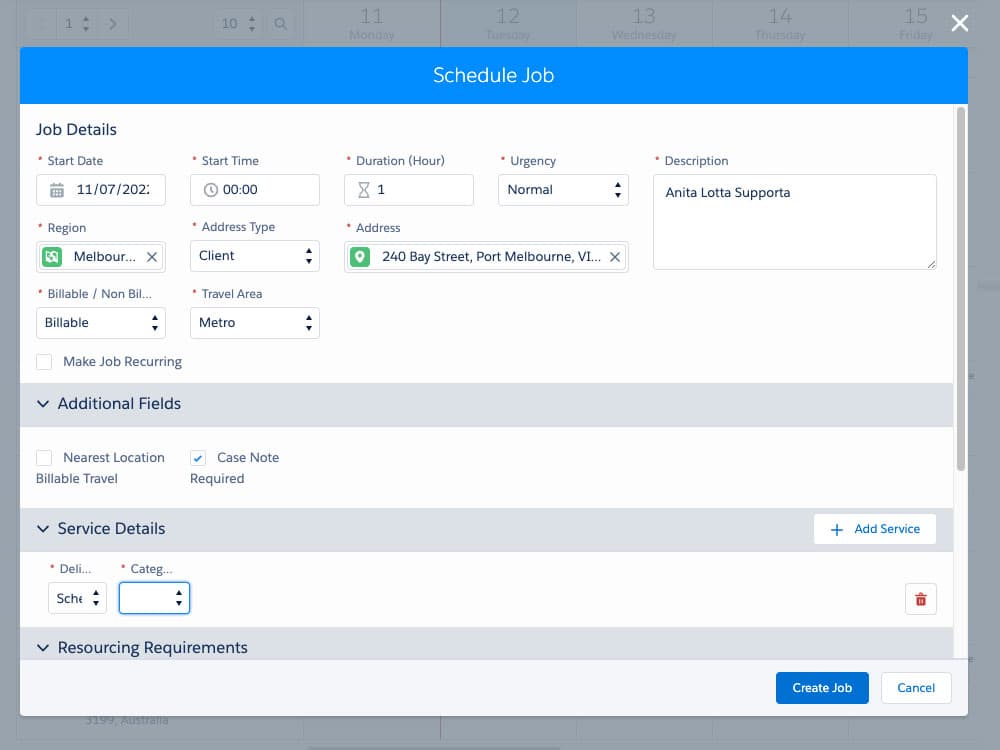Open the Urgency dropdown

[x=563, y=190]
